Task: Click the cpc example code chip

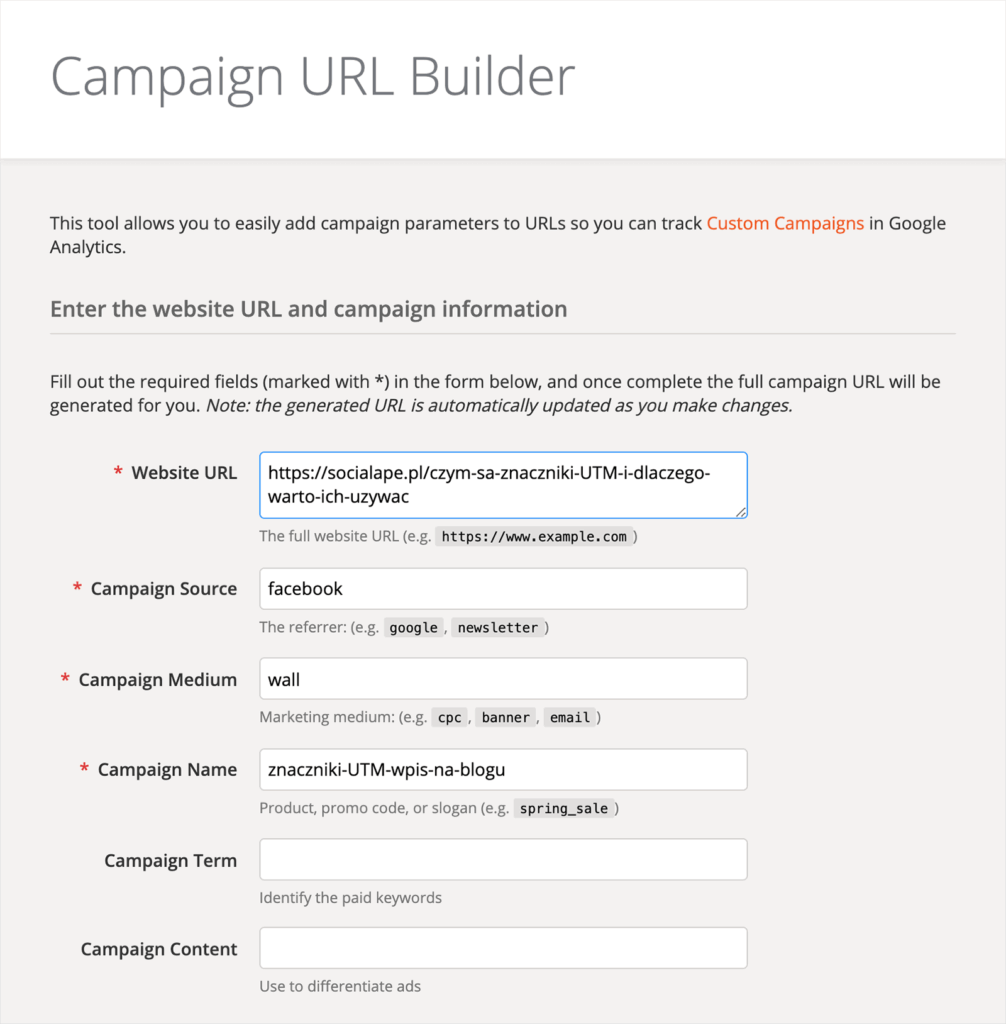Action: click(450, 718)
